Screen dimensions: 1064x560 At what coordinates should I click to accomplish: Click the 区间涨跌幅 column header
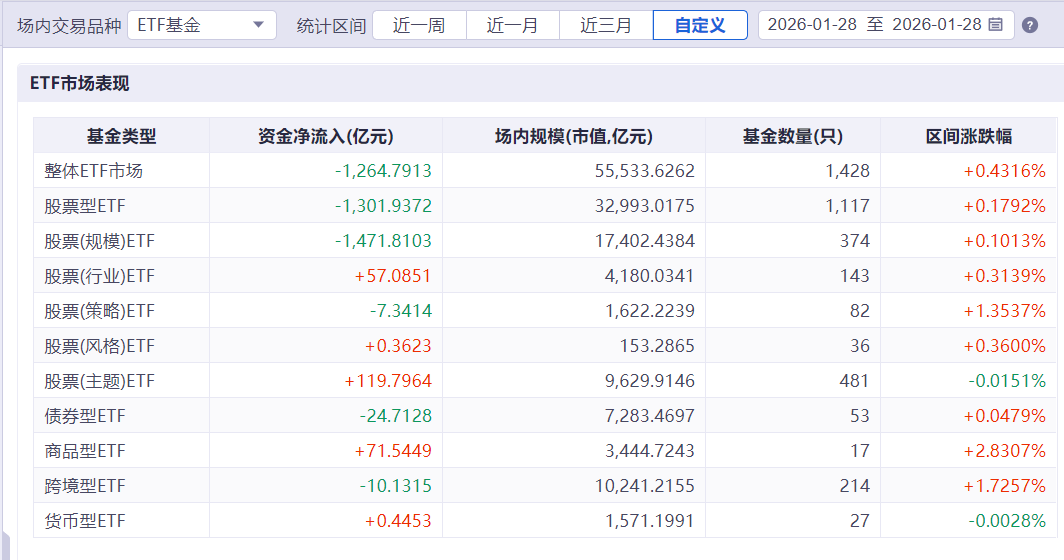coord(968,136)
